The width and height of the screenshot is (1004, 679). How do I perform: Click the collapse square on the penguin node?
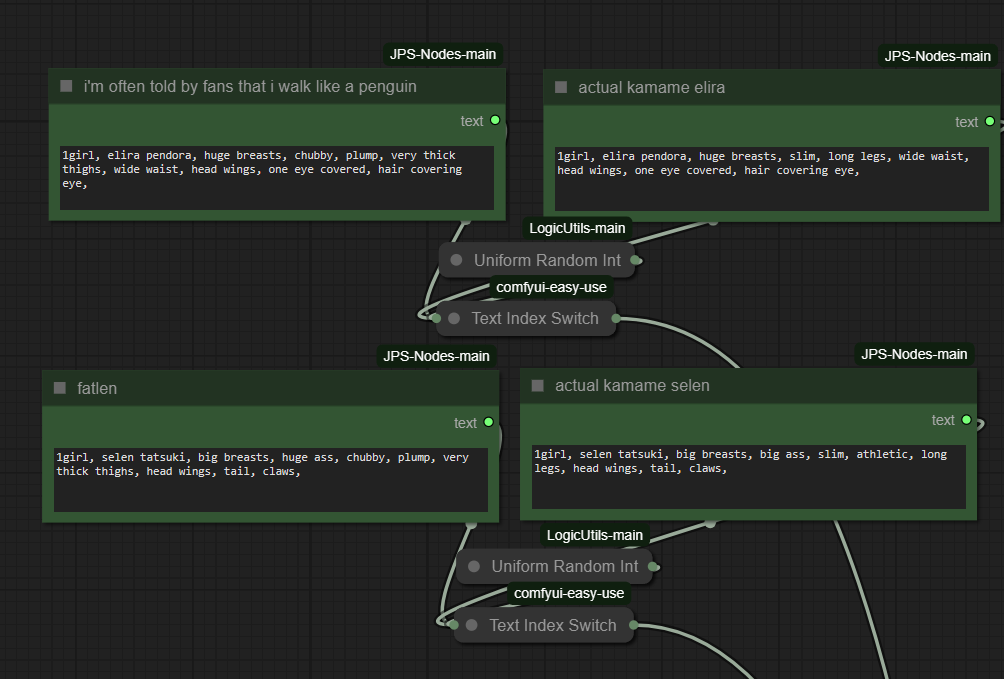point(67,86)
